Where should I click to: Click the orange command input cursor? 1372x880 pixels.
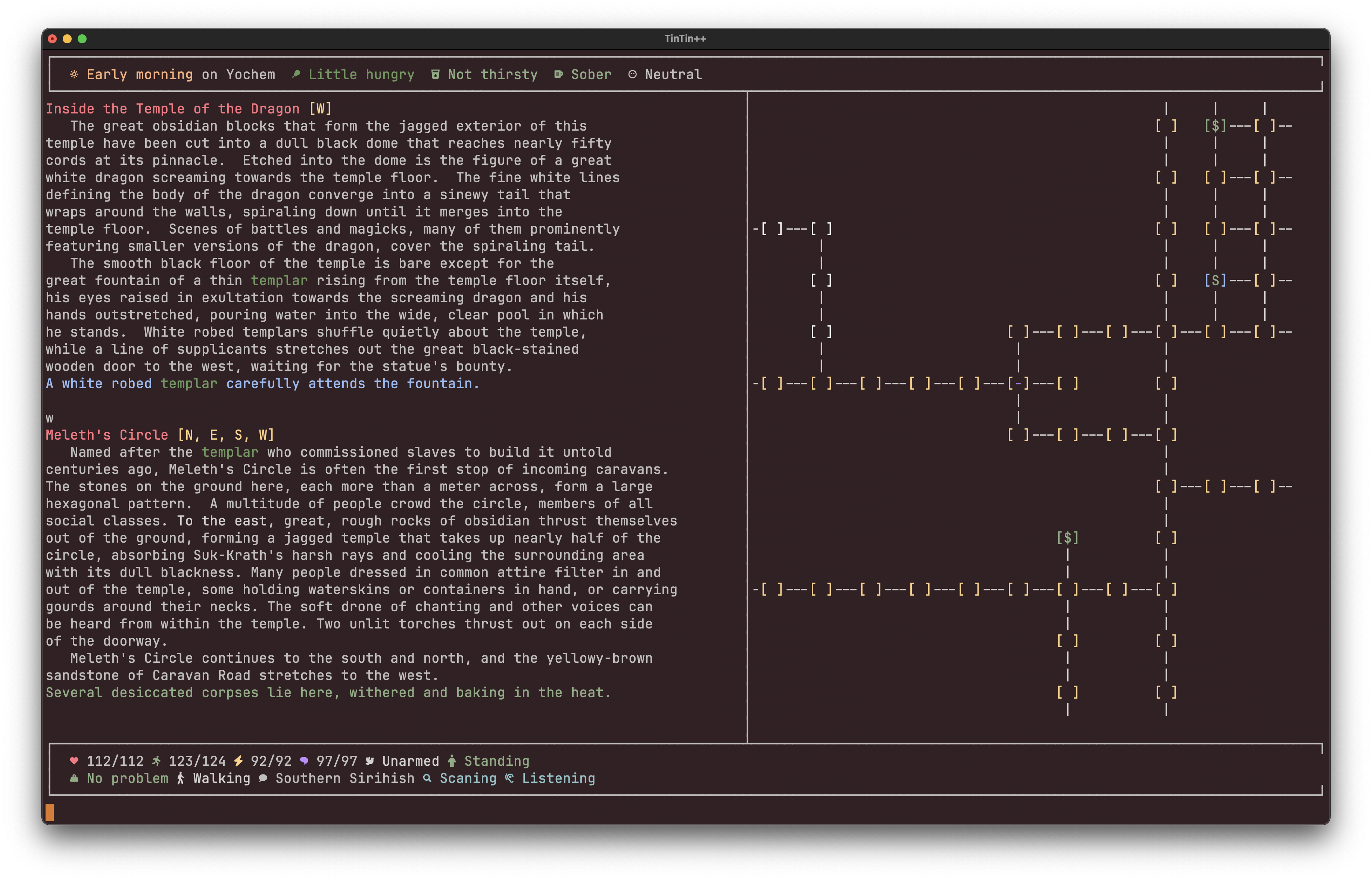tap(50, 812)
